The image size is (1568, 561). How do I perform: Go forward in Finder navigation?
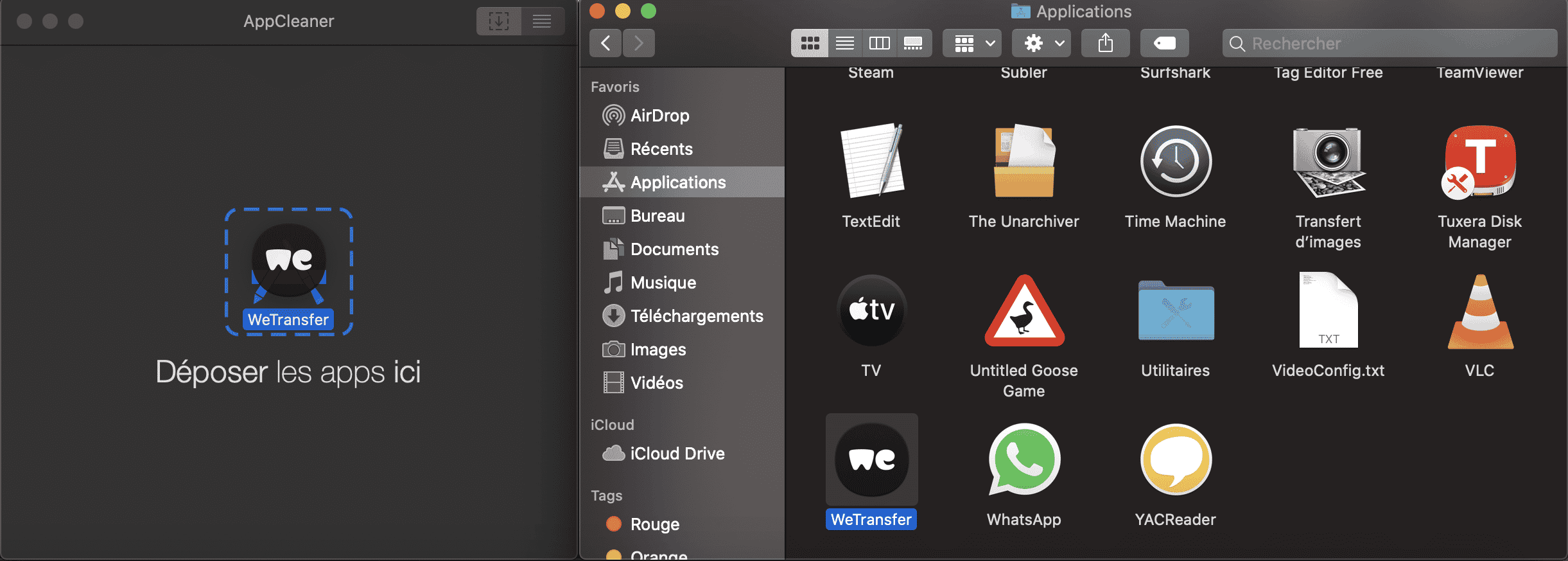pos(638,43)
